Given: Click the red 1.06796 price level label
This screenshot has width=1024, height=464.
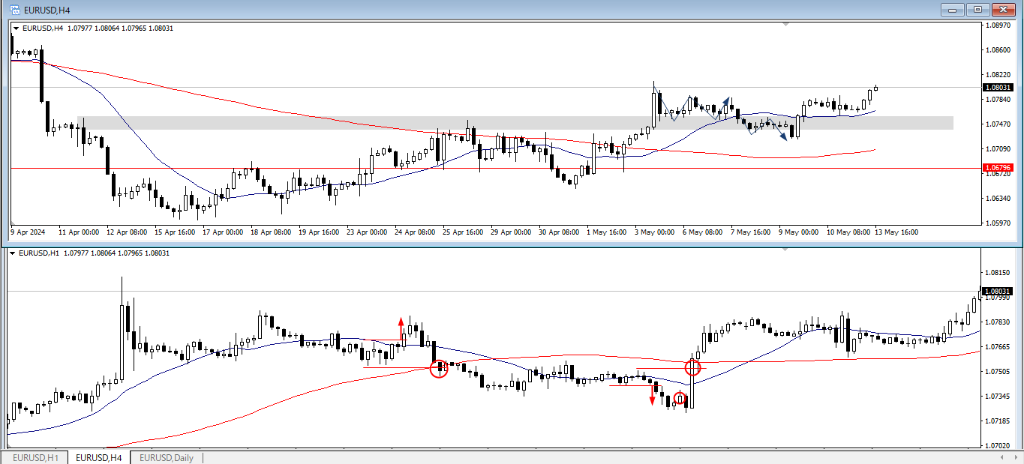Looking at the screenshot, I should coord(998,167).
